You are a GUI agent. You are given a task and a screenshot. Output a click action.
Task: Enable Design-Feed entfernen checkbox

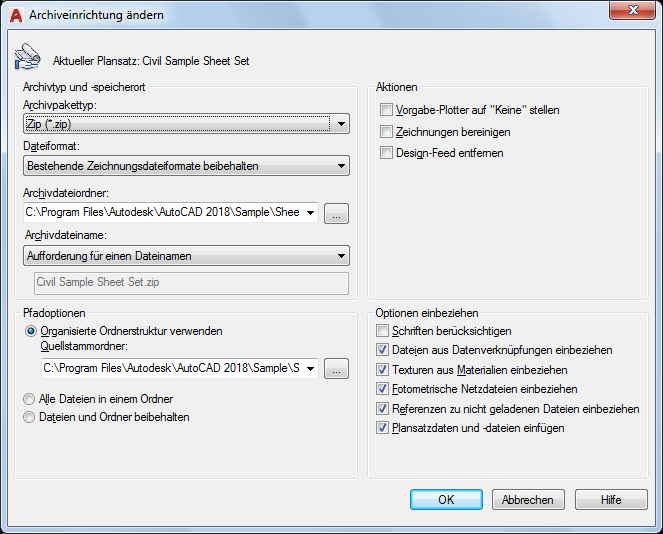click(x=386, y=153)
